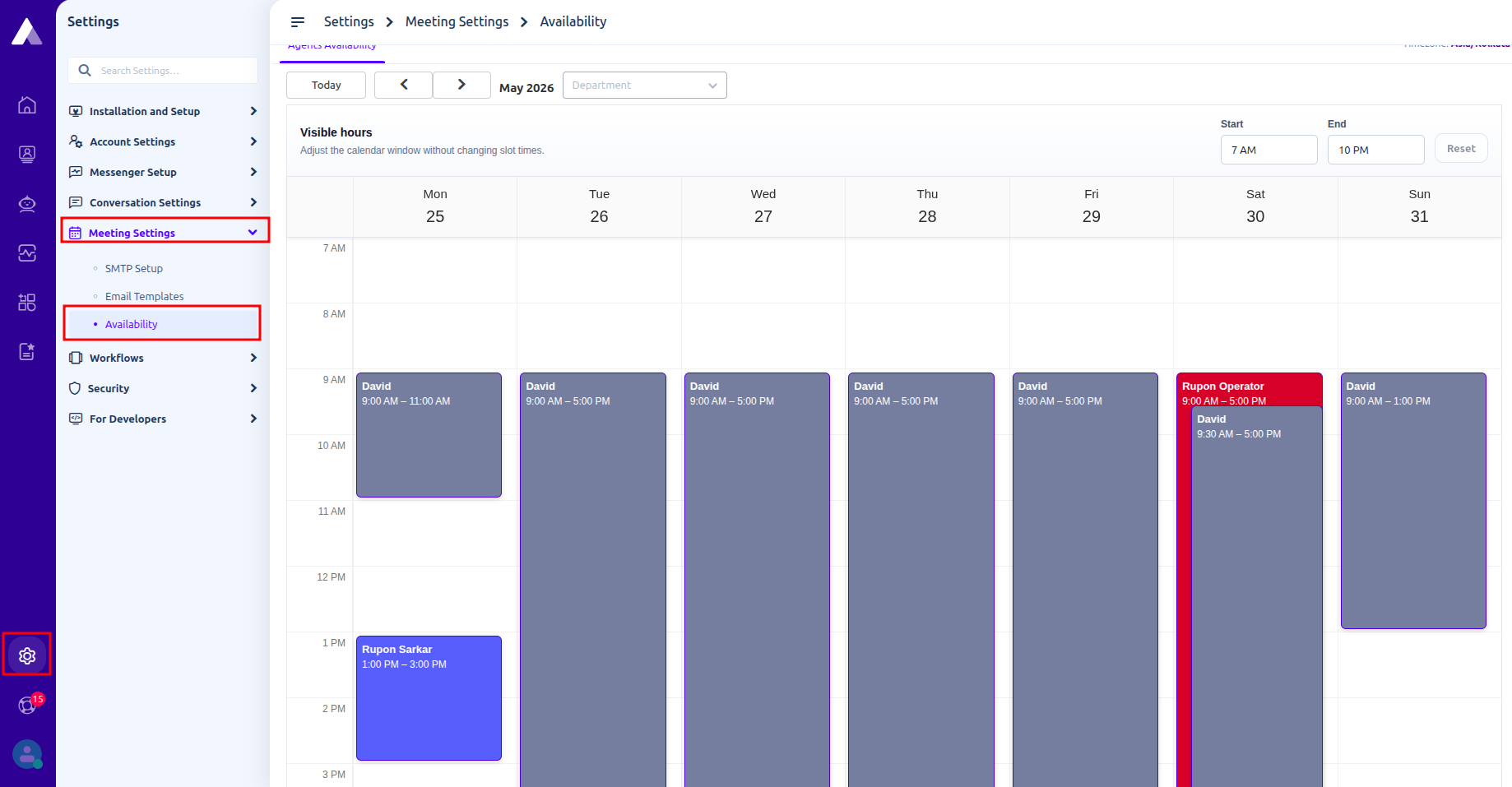Screen dimensions: 1512x787
Task: Open the Department dropdown
Action: click(x=644, y=86)
